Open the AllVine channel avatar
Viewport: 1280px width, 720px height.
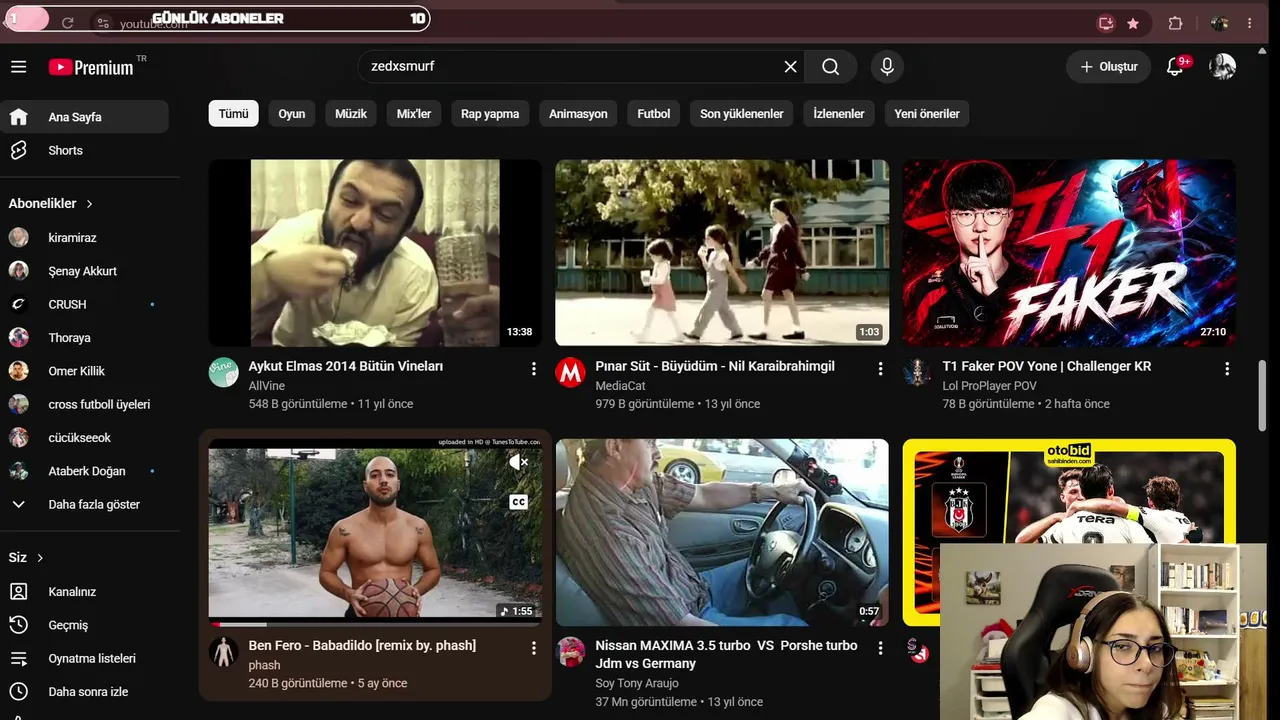224,372
